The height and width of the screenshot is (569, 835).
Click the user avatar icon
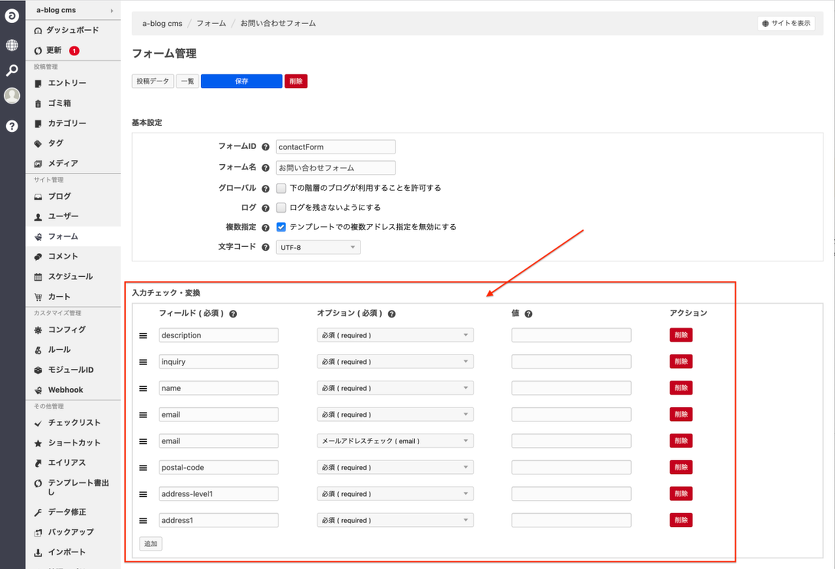point(12,96)
